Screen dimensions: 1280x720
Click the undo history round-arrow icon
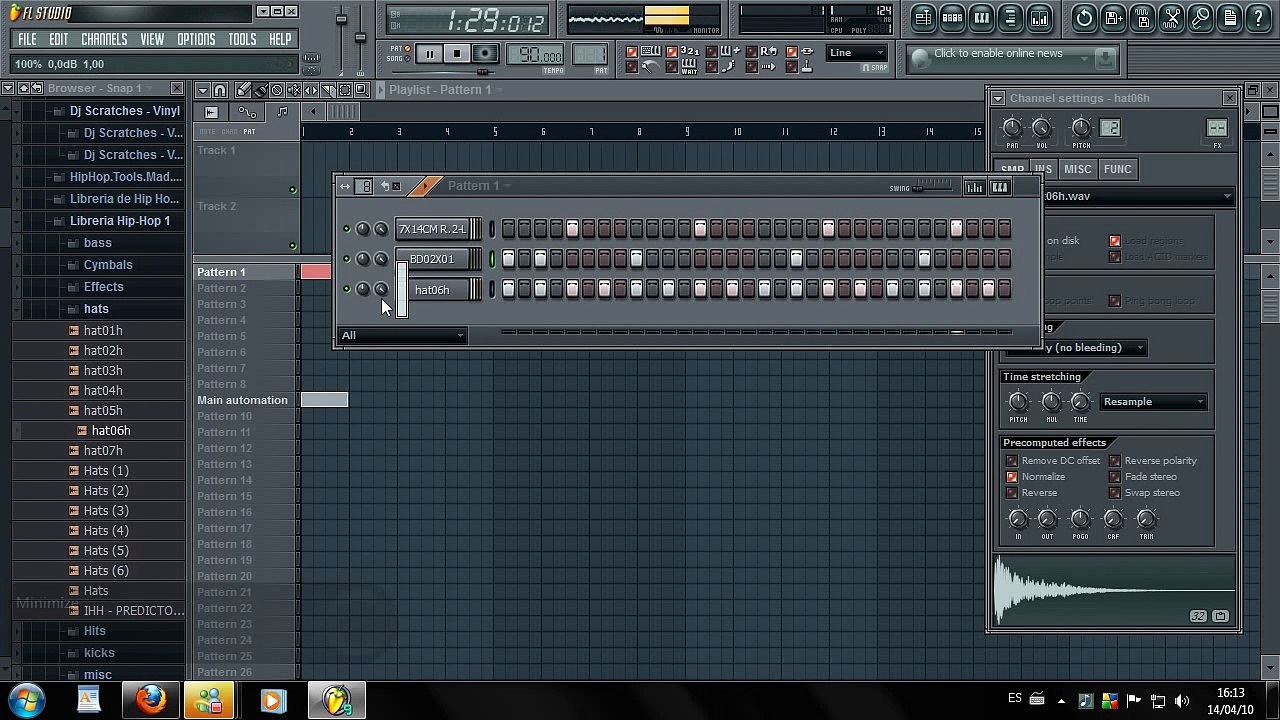pyautogui.click(x=1084, y=17)
